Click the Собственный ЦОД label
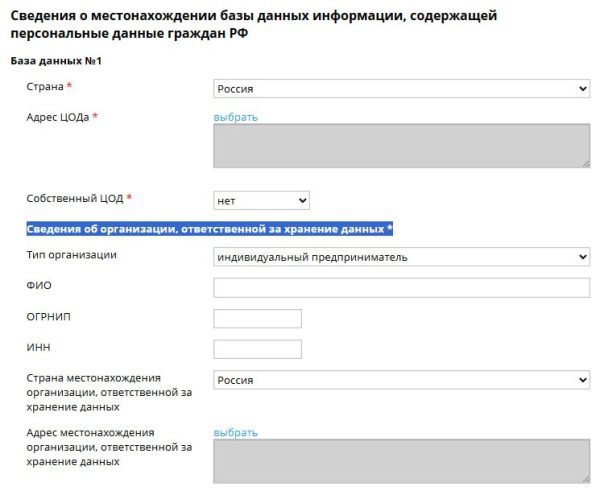Screen dimensions: 600x503 (x=75, y=199)
